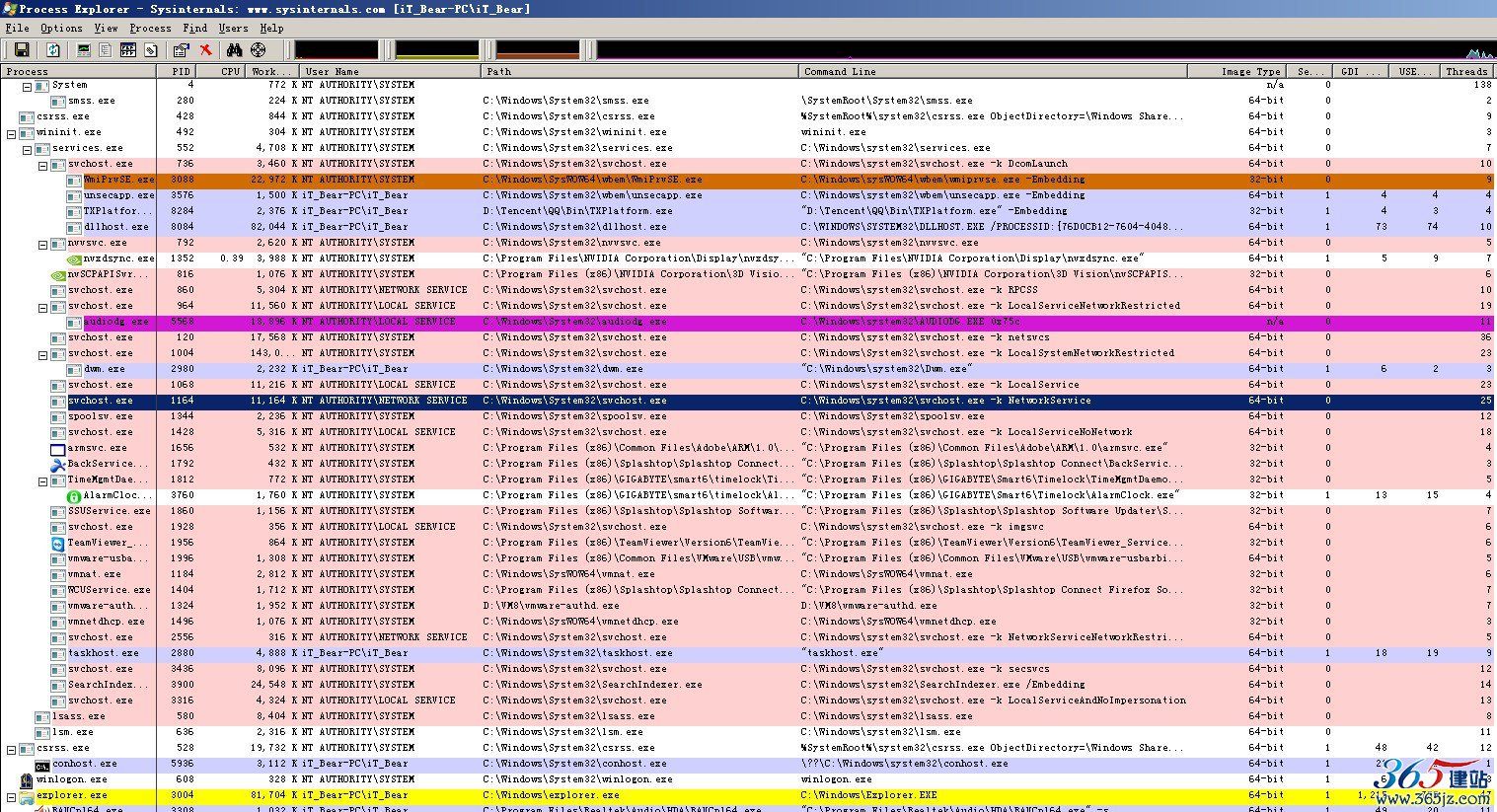Click the icon beside armsvc.exe
Image resolution: width=1497 pixels, height=812 pixels.
tap(58, 448)
